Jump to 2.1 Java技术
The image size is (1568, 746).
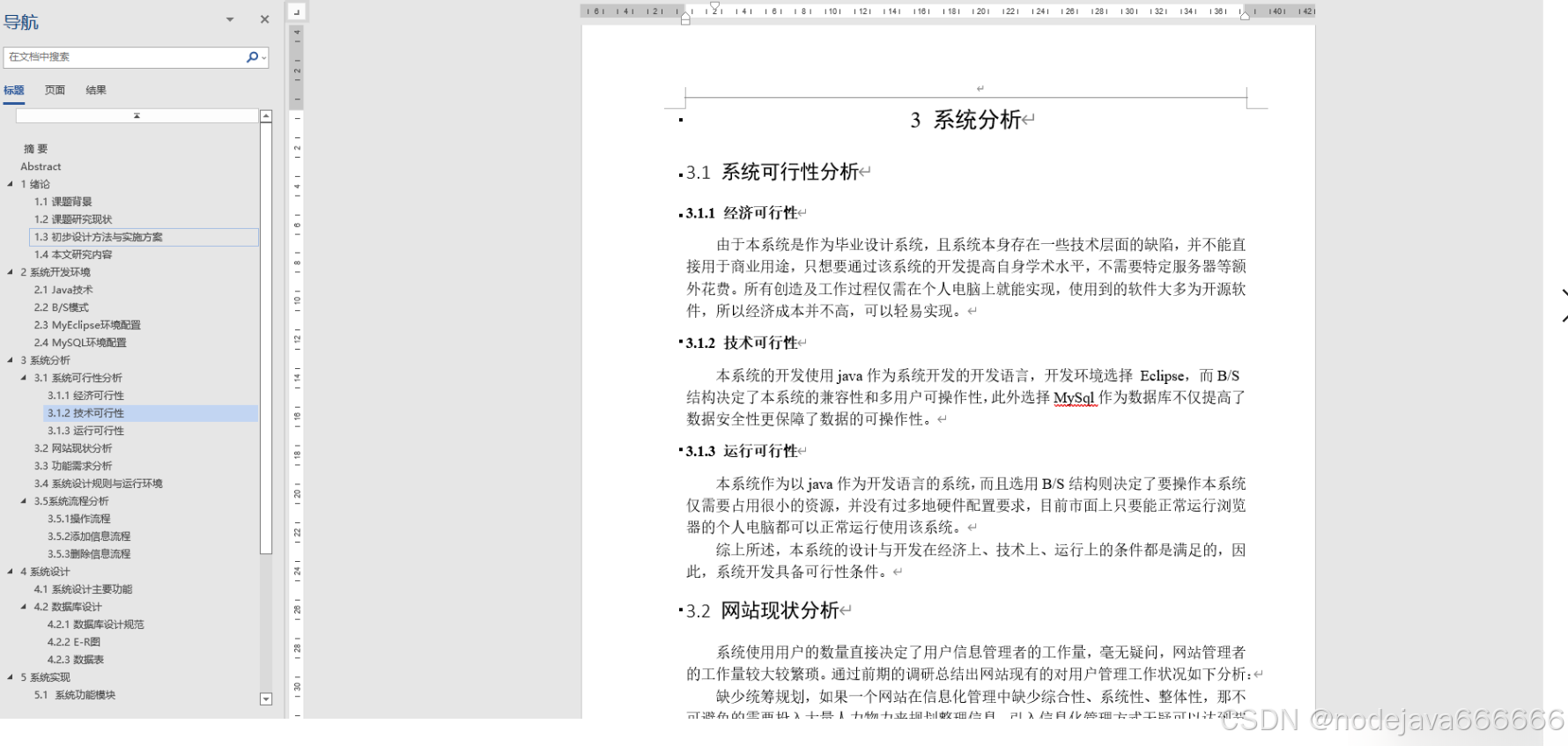[x=63, y=290]
